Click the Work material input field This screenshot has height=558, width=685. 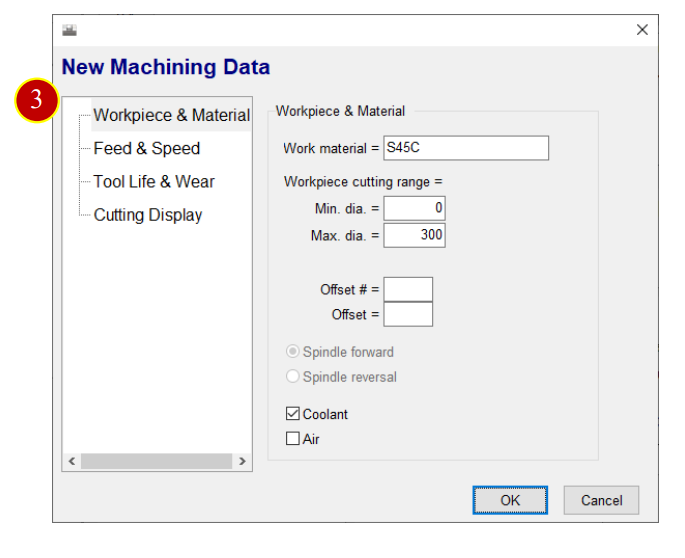pyautogui.click(x=466, y=148)
